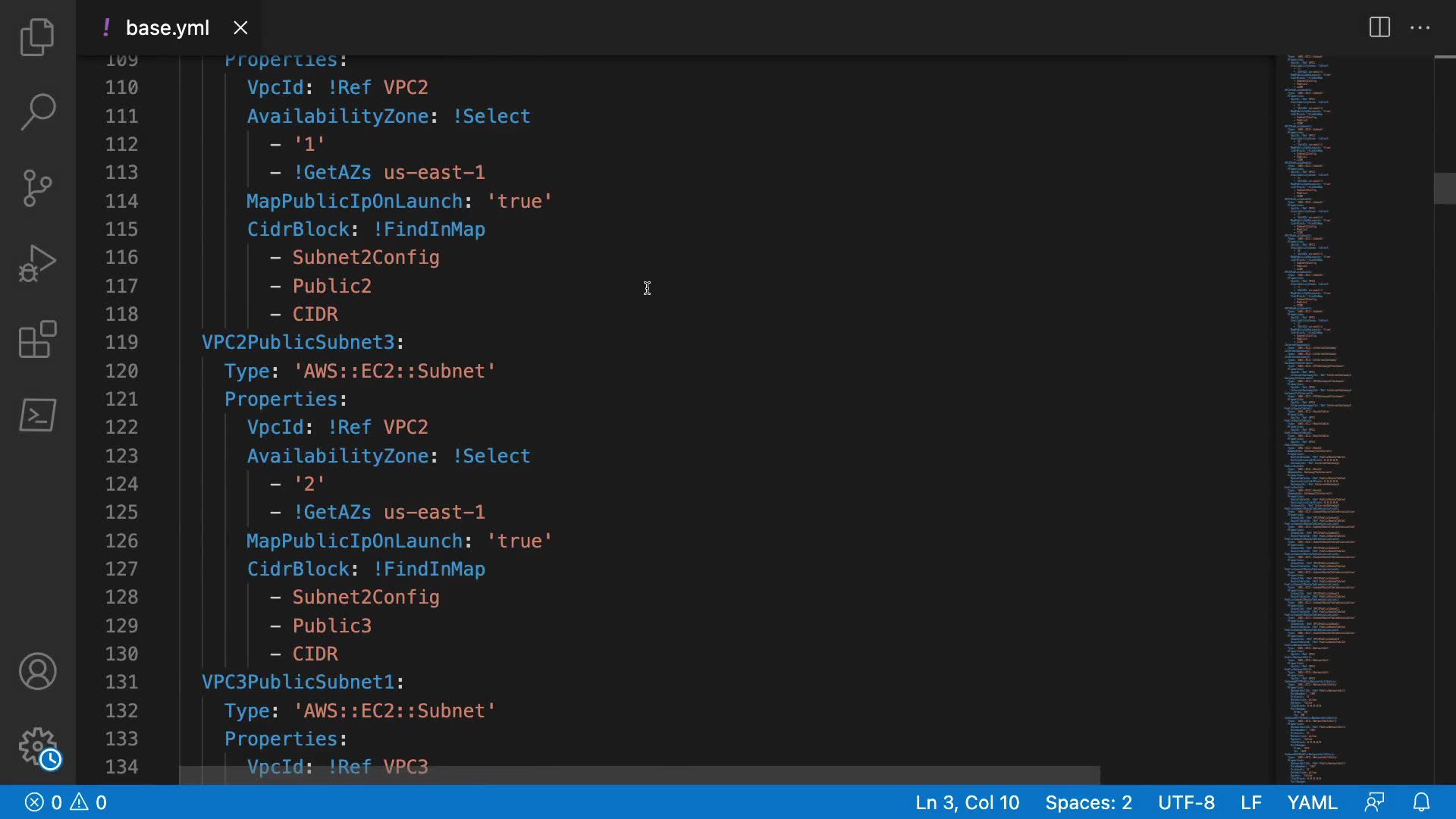Image resolution: width=1456 pixels, height=819 pixels.
Task: Show errors and warnings problems panel
Action: 66,802
